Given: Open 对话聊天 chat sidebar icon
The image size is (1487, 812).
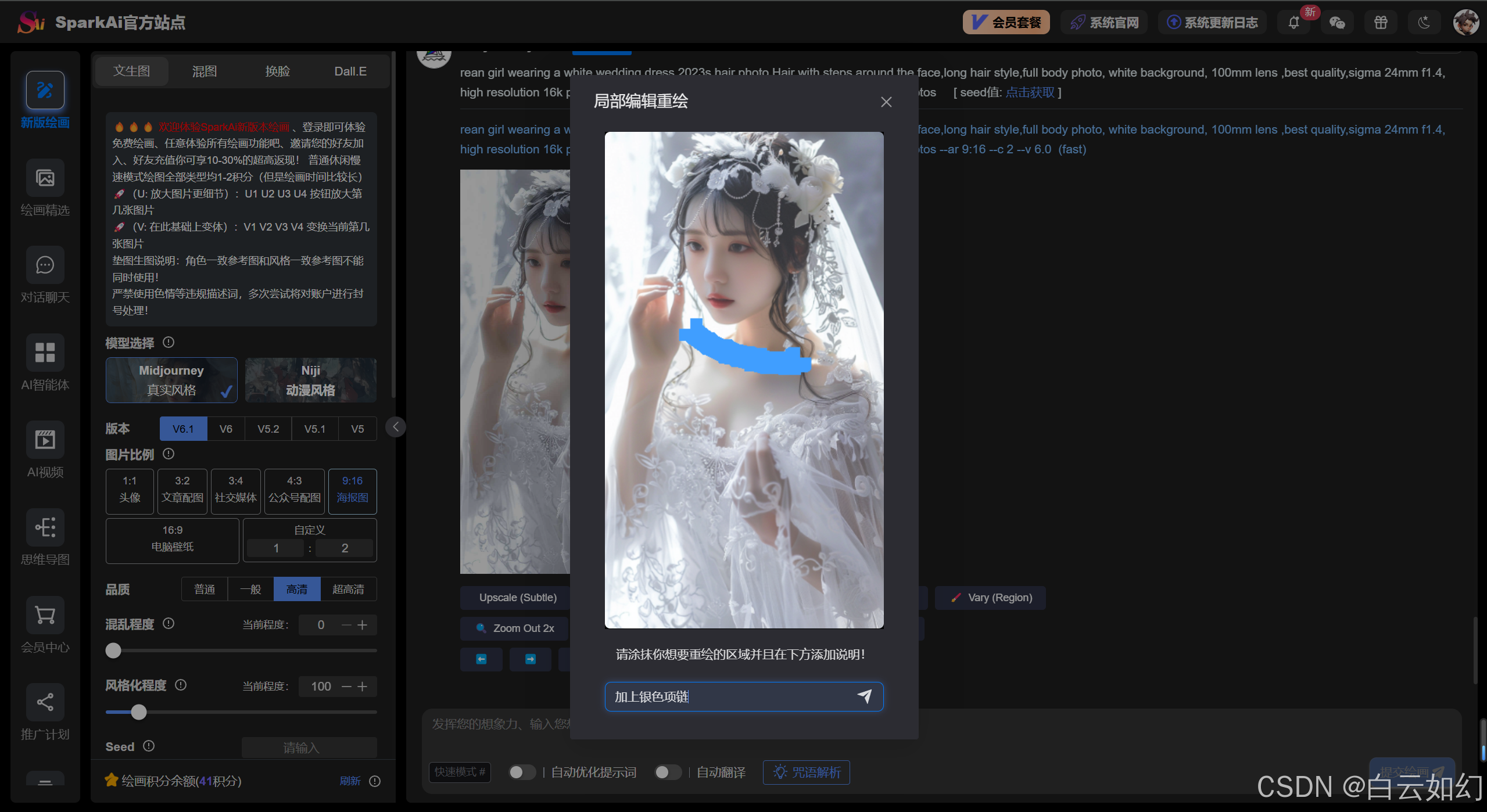Looking at the screenshot, I should tap(45, 265).
